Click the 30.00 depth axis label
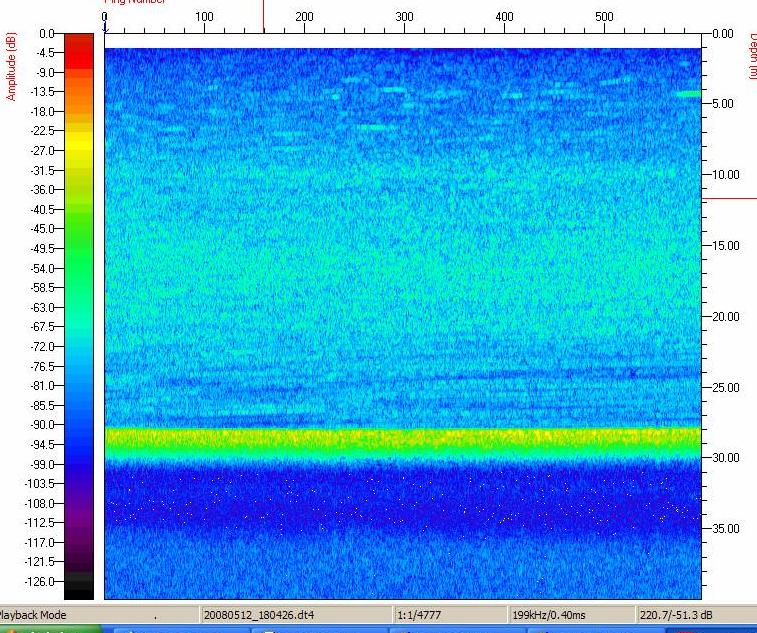757x633 pixels. (x=725, y=458)
